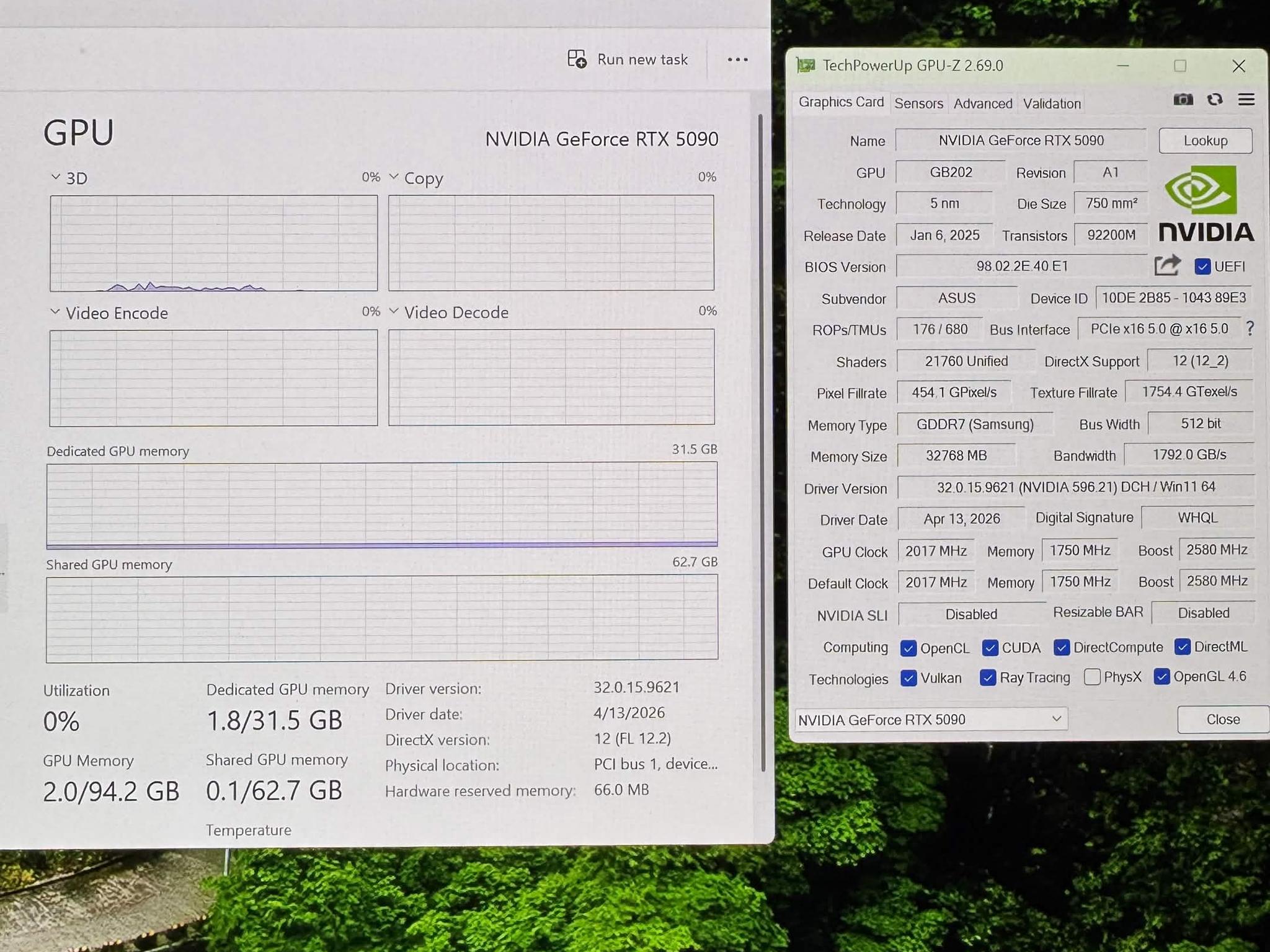Open the Task Manager three-dot more menu
This screenshot has width=1270, height=952.
pyautogui.click(x=737, y=59)
